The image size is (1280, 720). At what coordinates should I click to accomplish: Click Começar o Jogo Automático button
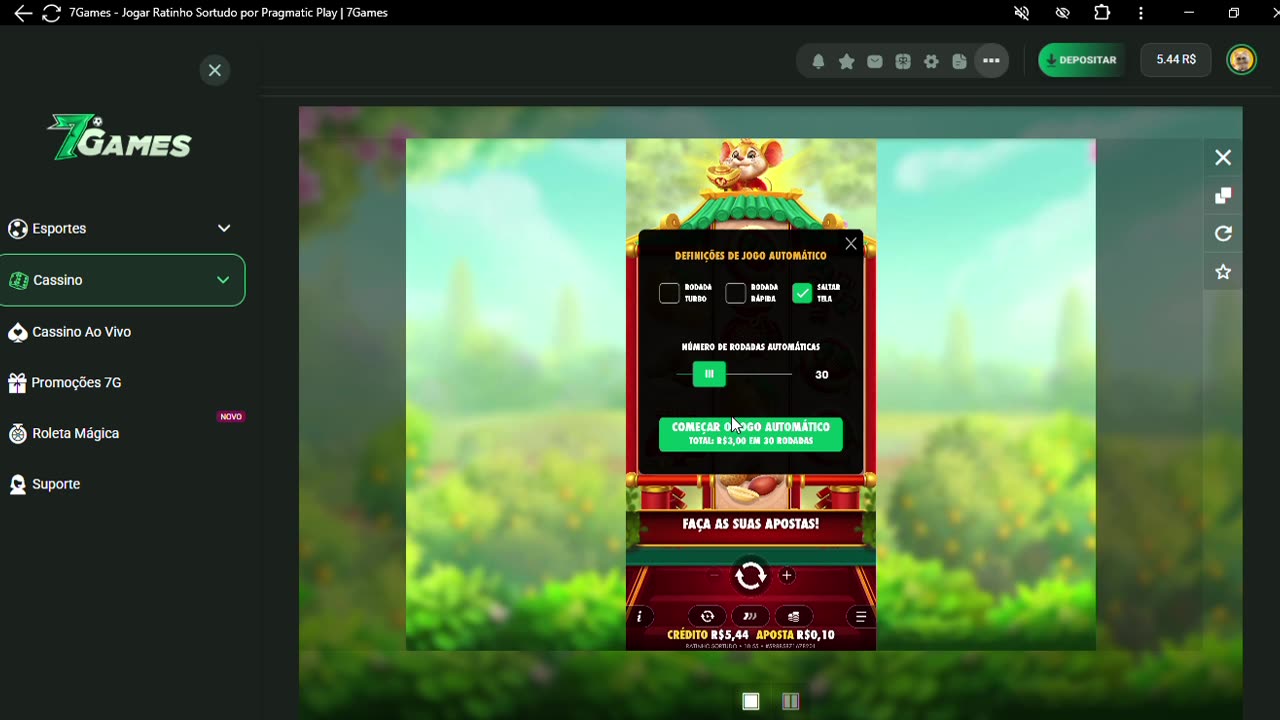pyautogui.click(x=751, y=434)
